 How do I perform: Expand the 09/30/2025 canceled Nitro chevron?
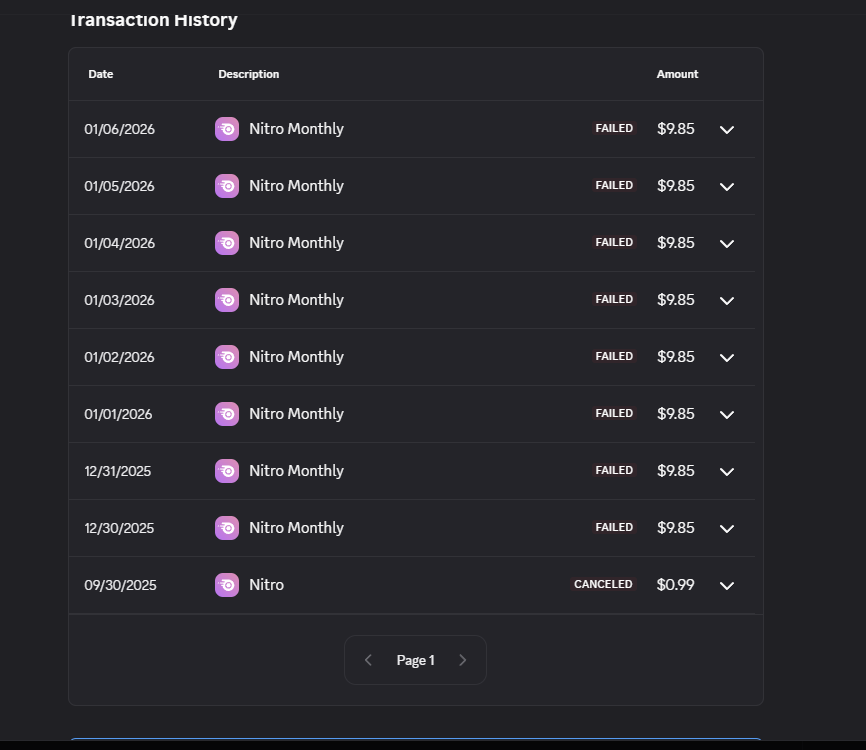(727, 585)
